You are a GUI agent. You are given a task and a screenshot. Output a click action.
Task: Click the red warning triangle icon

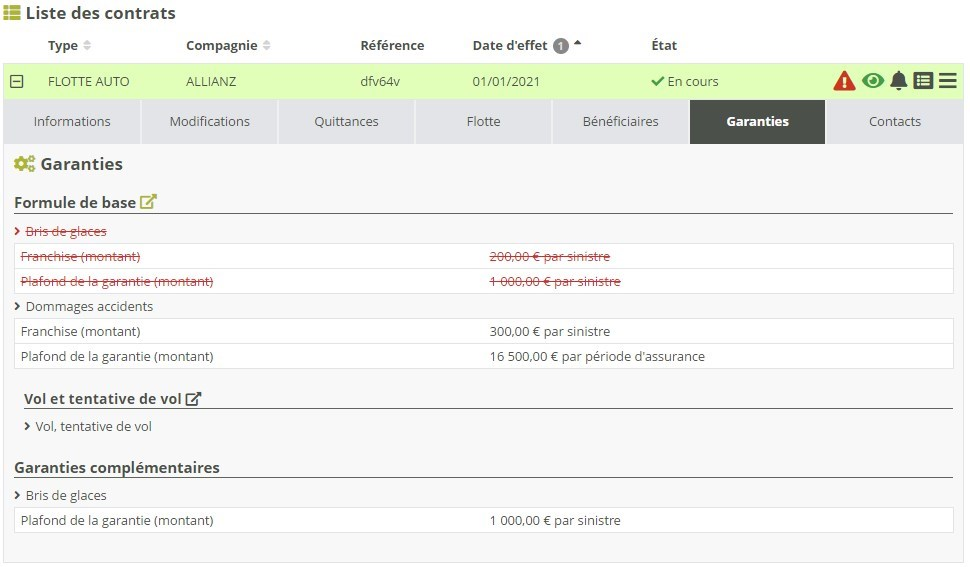coord(844,81)
